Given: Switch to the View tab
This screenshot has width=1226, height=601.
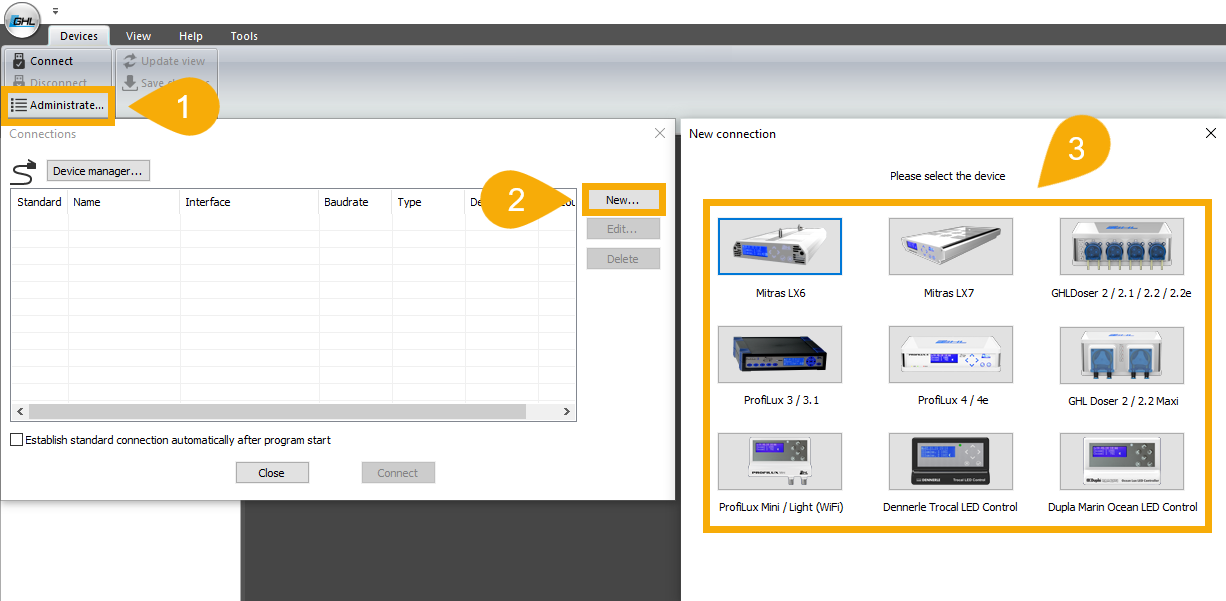Looking at the screenshot, I should pyautogui.click(x=138, y=35).
